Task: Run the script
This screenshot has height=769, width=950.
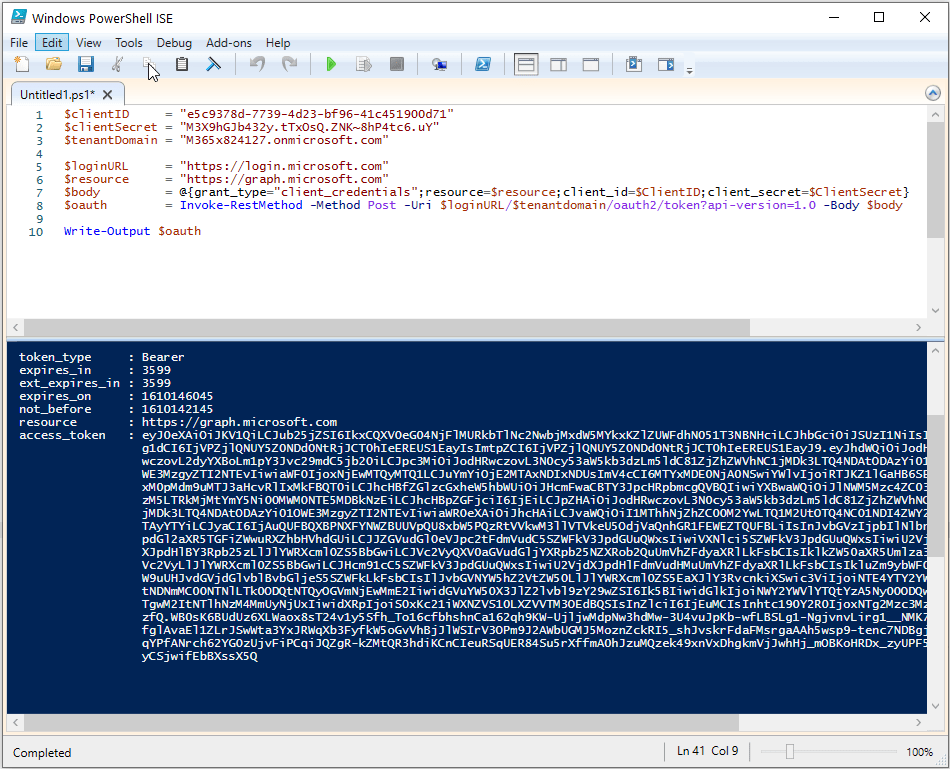Action: click(x=331, y=63)
